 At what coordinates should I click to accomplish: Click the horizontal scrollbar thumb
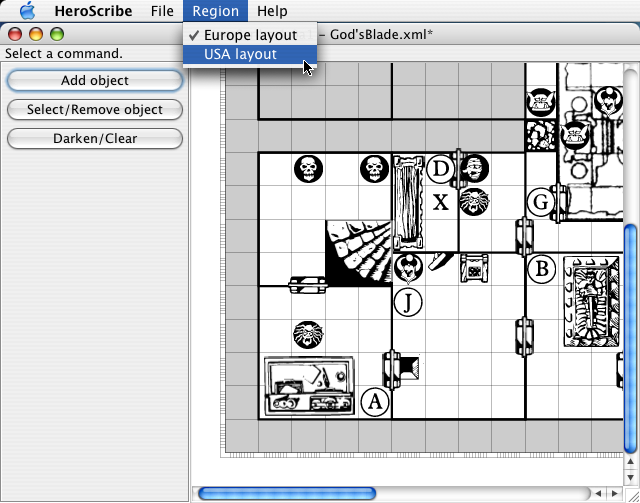(287, 493)
